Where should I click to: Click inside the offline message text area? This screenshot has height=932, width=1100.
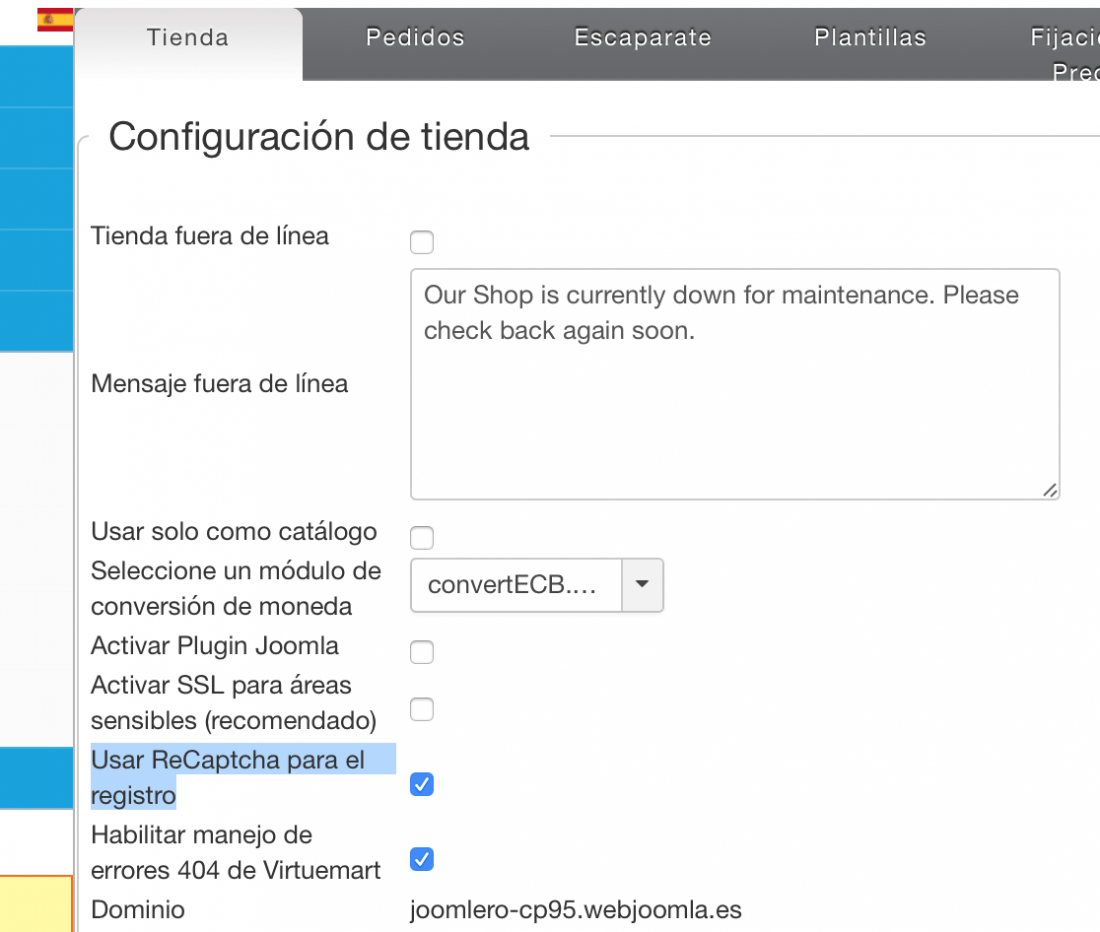point(735,384)
